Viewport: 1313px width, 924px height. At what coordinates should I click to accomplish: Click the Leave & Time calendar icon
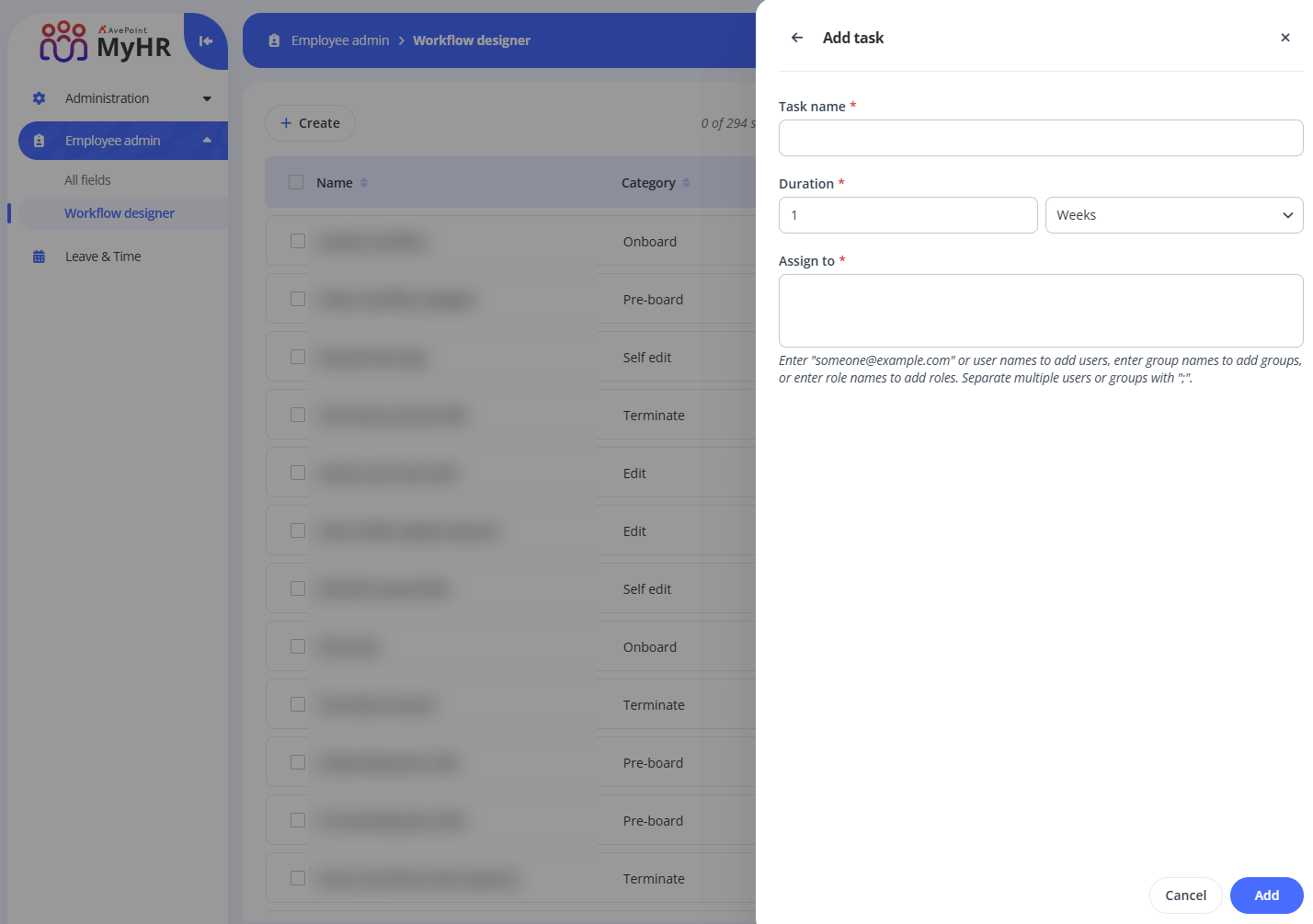pos(39,257)
